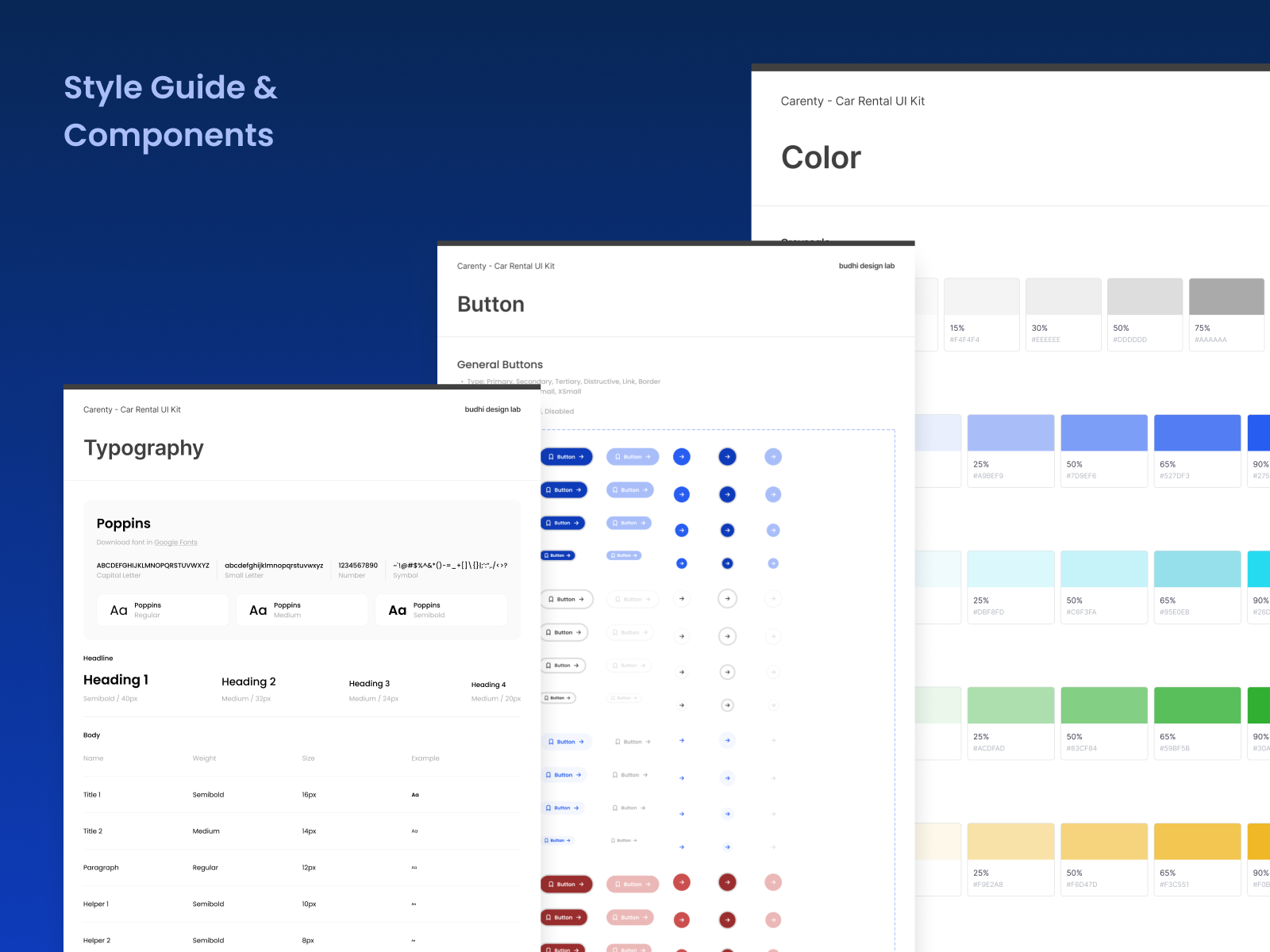Image resolution: width=1270 pixels, height=952 pixels.
Task: Open the Google Fonts download link
Action: 175,543
